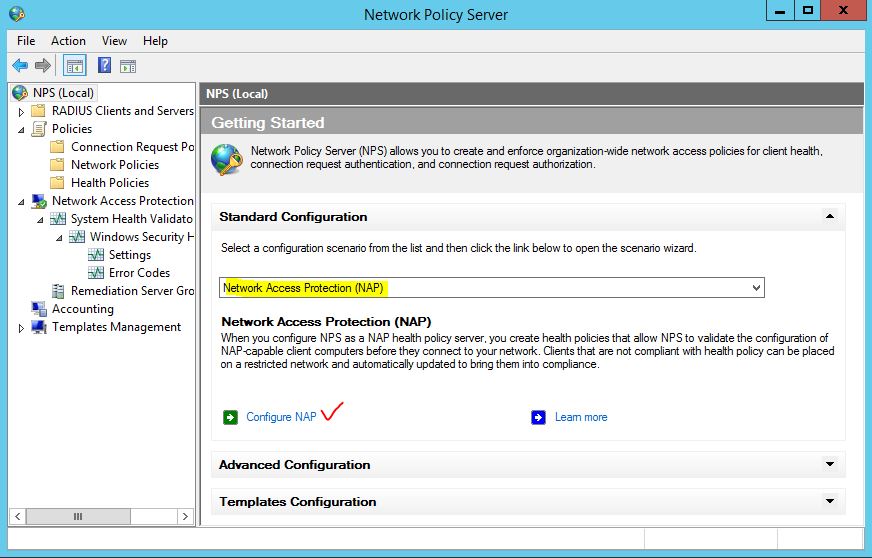Minimize the Network Policy Server window
Image resolution: width=872 pixels, height=558 pixels.
click(x=780, y=11)
